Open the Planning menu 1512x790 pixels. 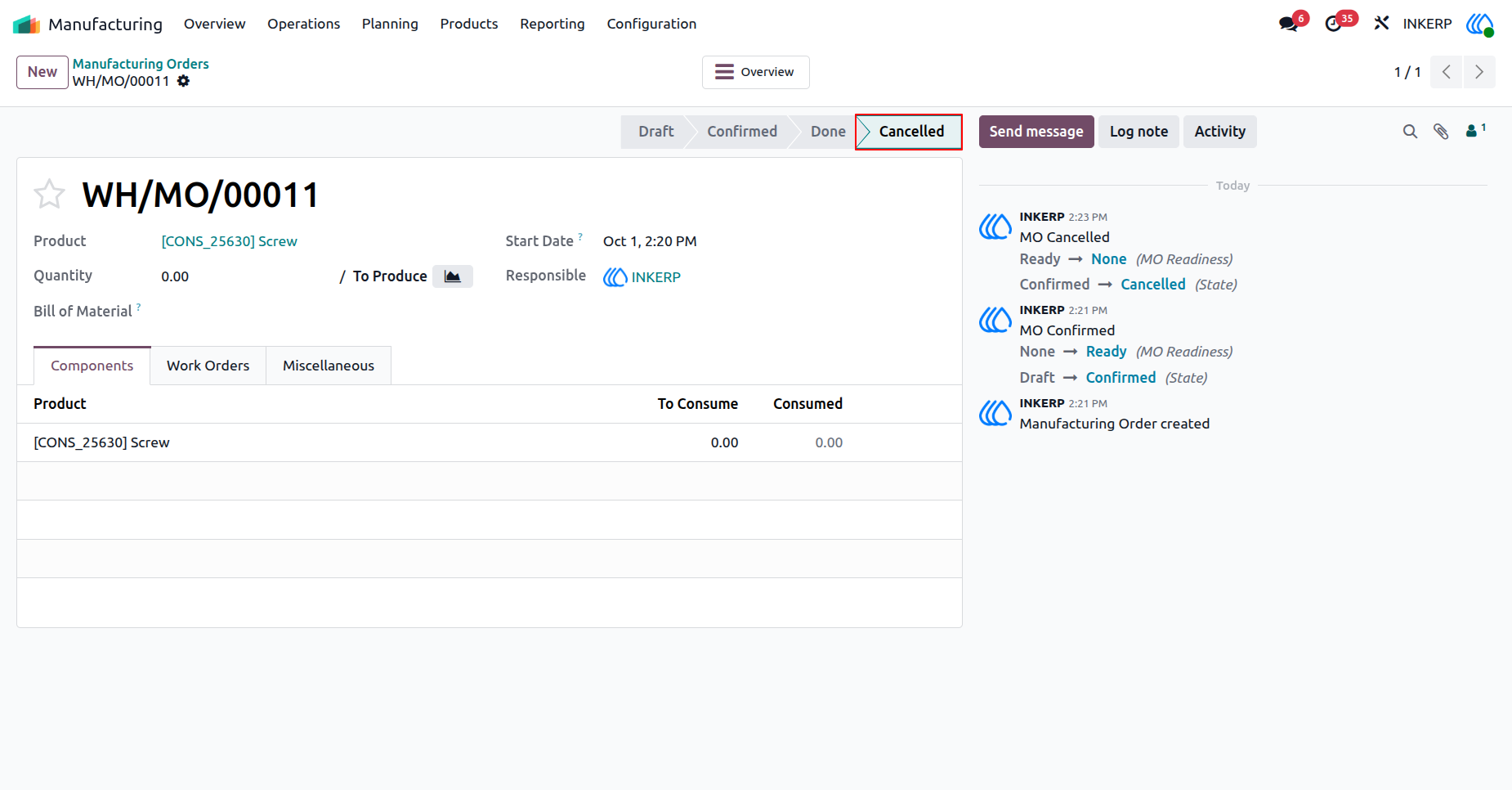tap(390, 24)
